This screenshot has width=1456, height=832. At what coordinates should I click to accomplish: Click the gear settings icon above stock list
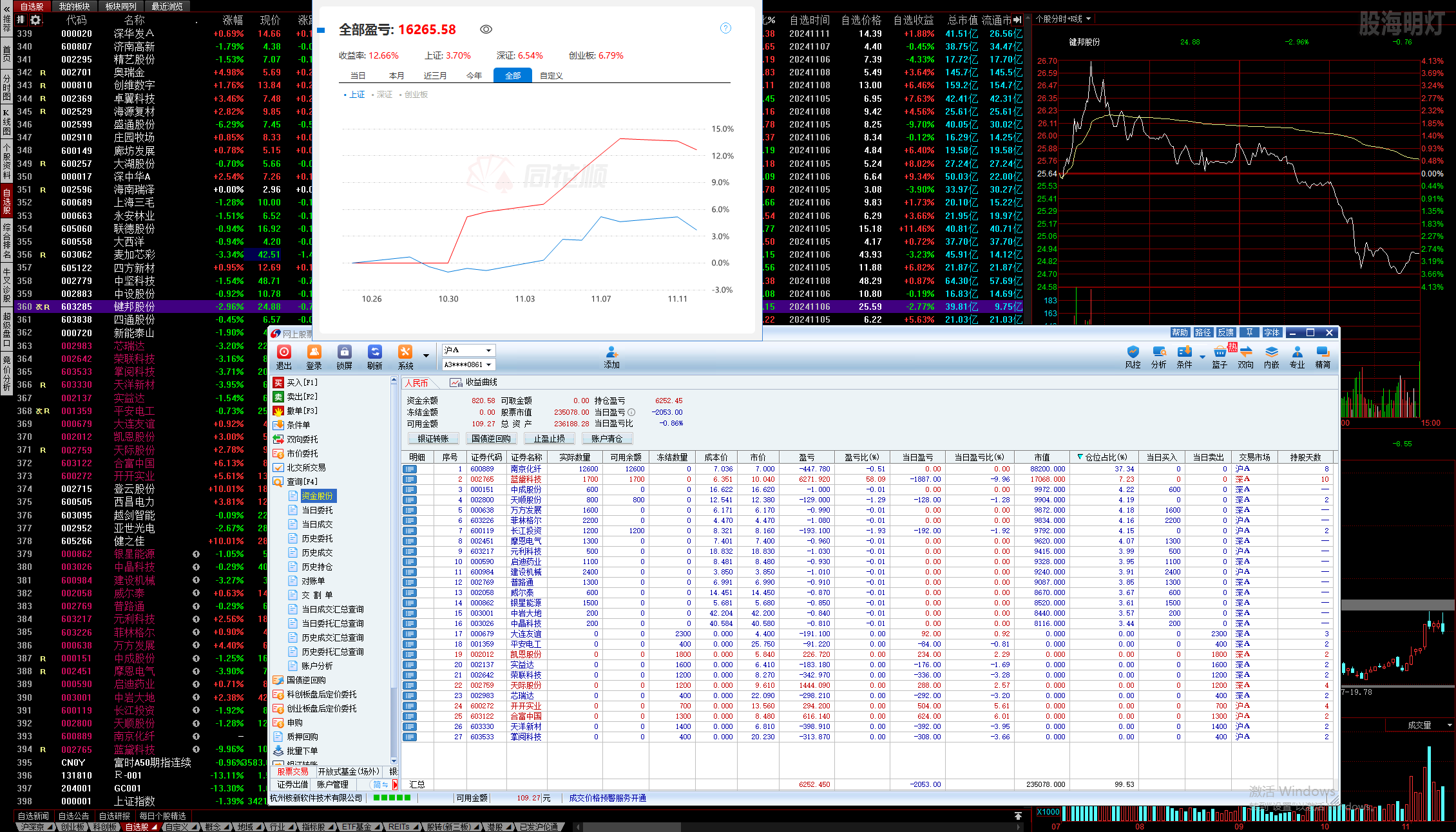click(35, 20)
